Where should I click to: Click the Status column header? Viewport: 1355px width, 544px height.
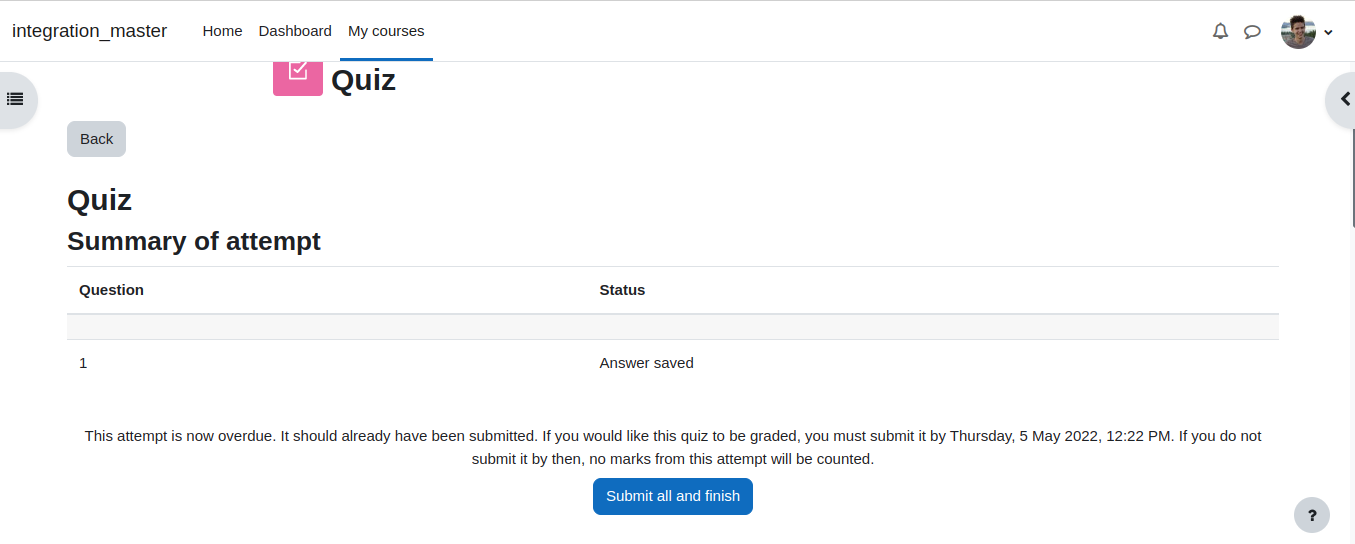[622, 290]
